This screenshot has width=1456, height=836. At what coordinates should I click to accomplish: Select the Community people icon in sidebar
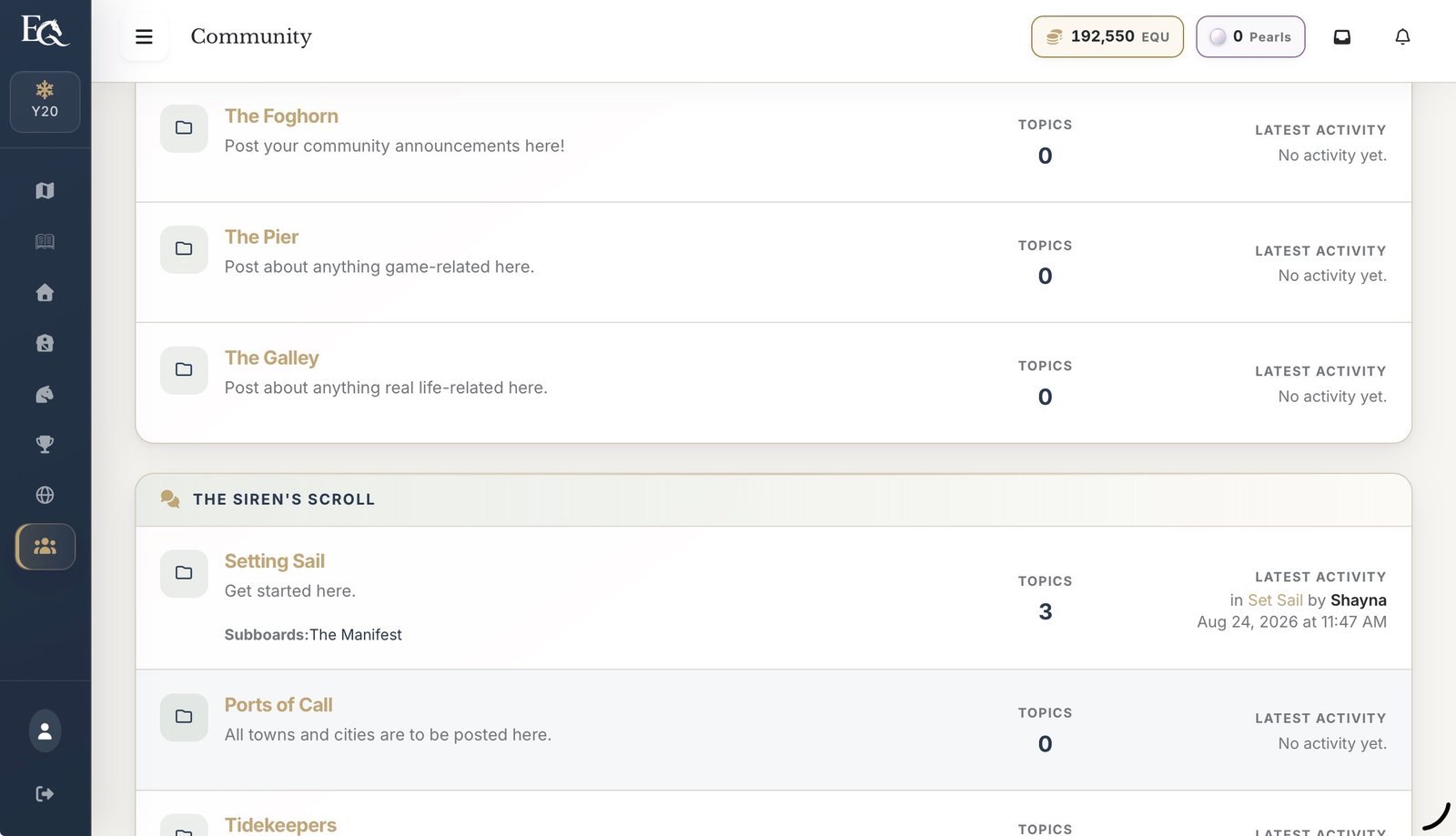pyautogui.click(x=45, y=547)
